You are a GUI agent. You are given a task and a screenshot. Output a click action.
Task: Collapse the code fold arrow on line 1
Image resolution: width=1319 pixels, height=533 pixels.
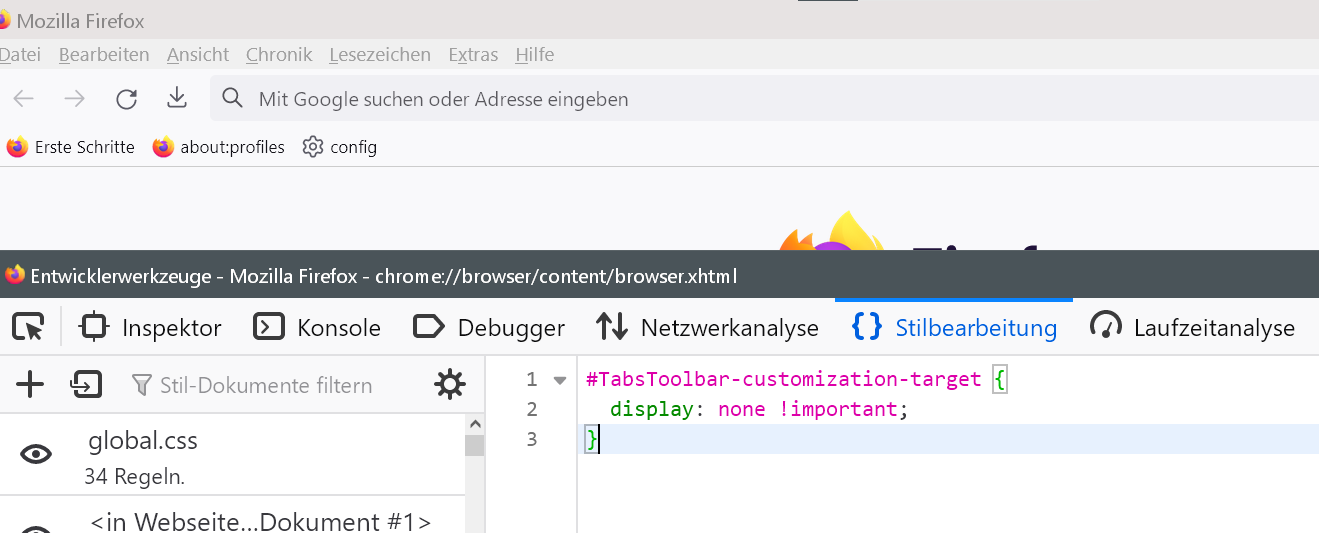point(560,380)
